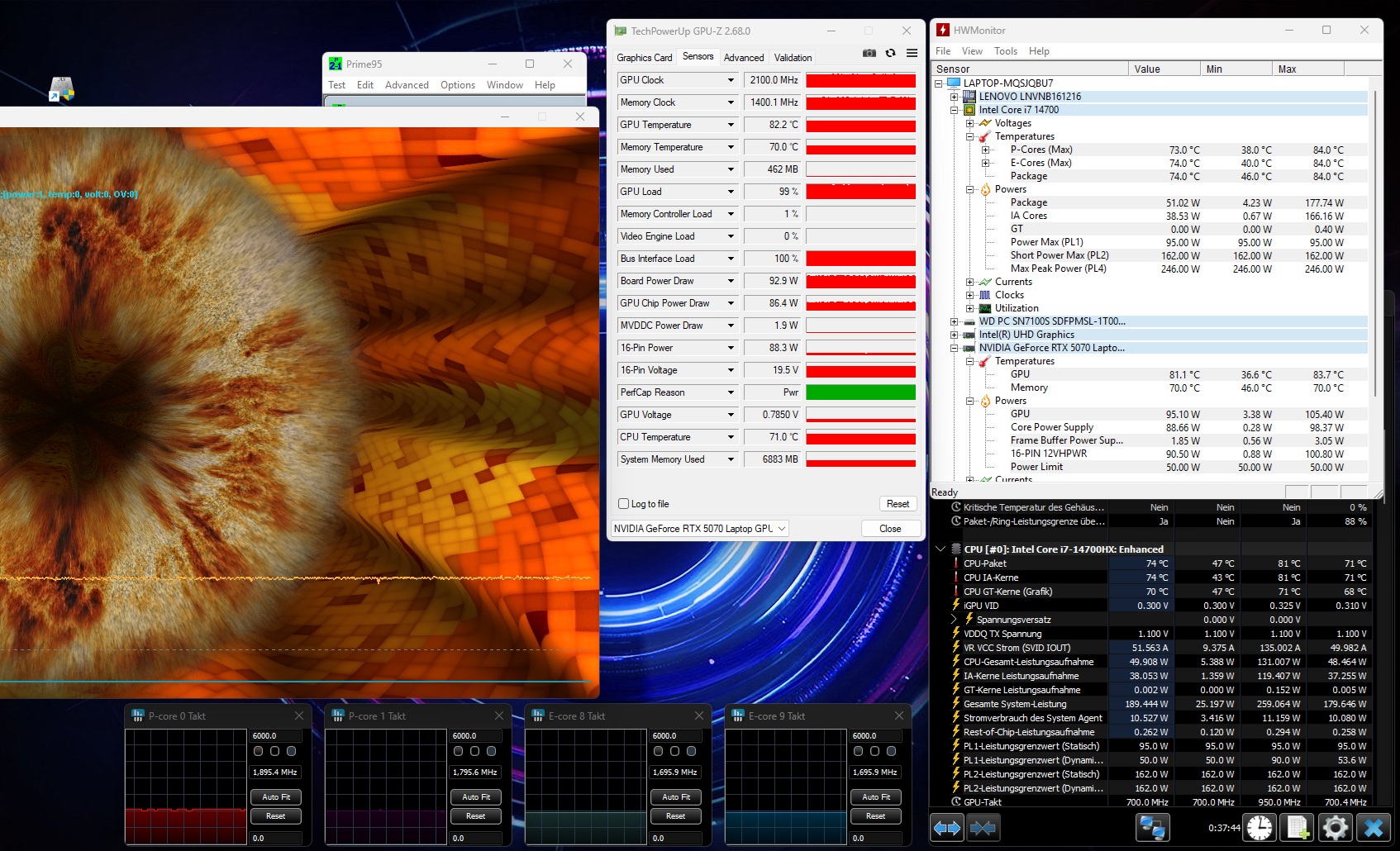Click HWiNFO network computers icon
1400x851 pixels.
1152,827
